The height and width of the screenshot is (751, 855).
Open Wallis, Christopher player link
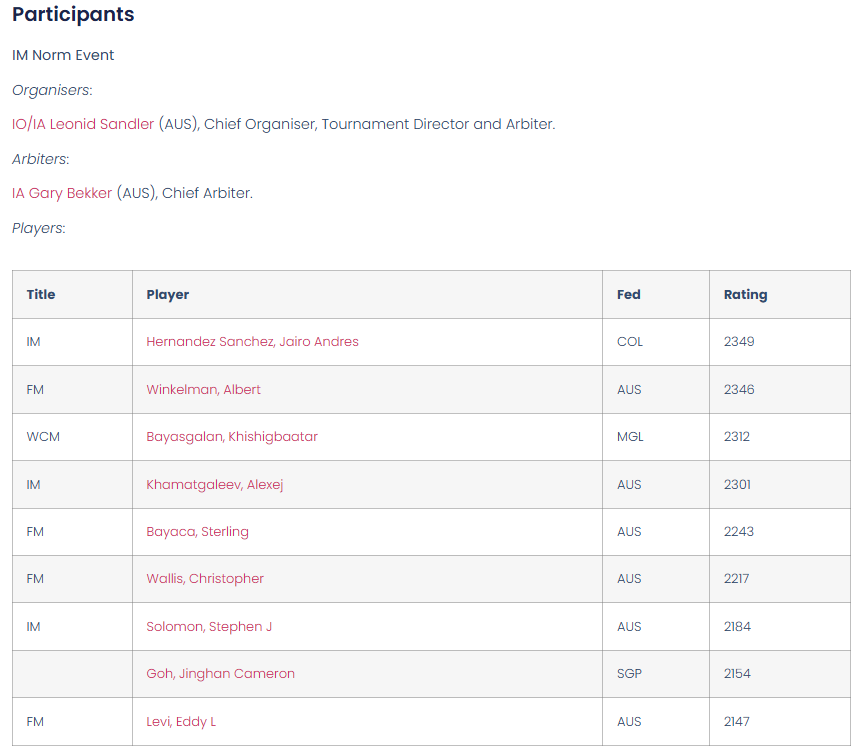(x=205, y=579)
